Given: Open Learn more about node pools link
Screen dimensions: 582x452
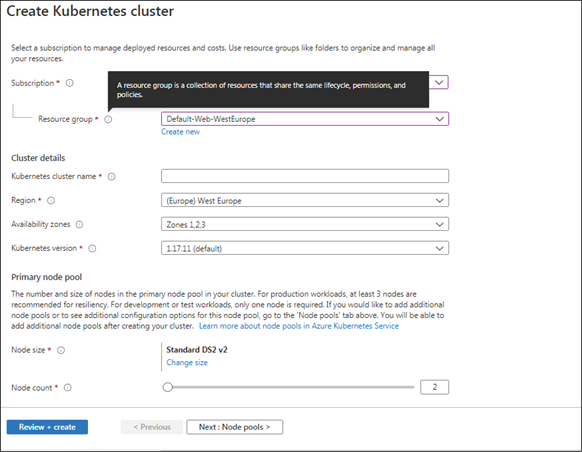Looking at the screenshot, I should [299, 326].
